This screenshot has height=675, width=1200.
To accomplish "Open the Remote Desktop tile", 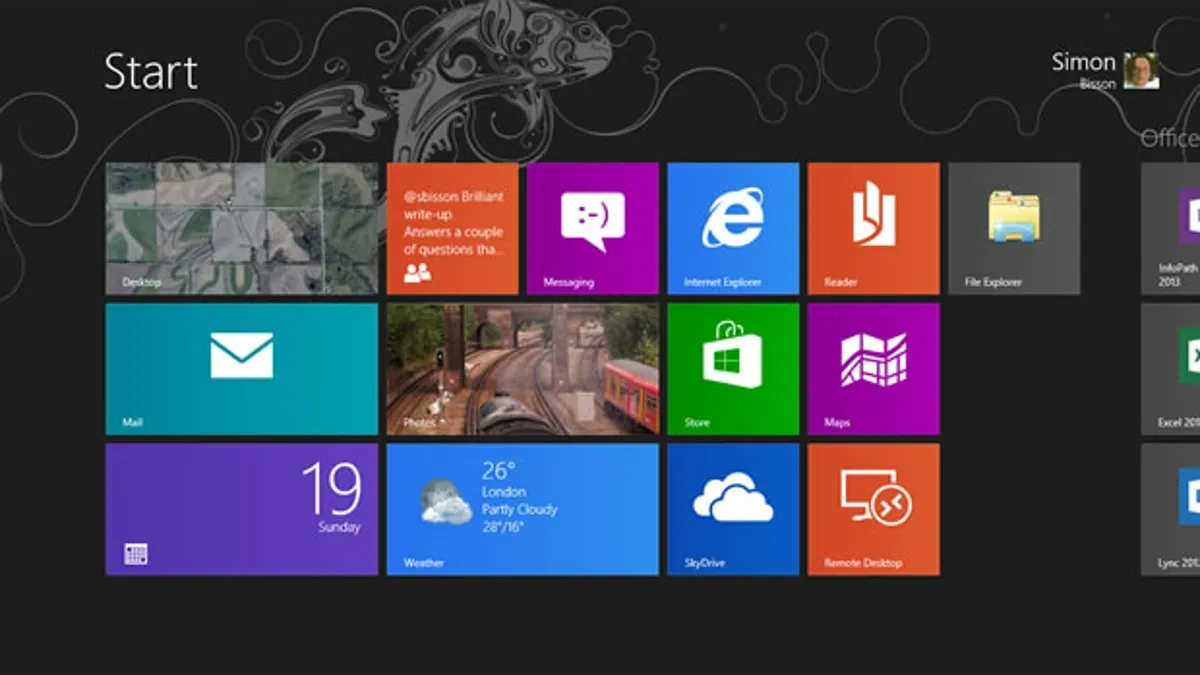I will pyautogui.click(x=873, y=509).
